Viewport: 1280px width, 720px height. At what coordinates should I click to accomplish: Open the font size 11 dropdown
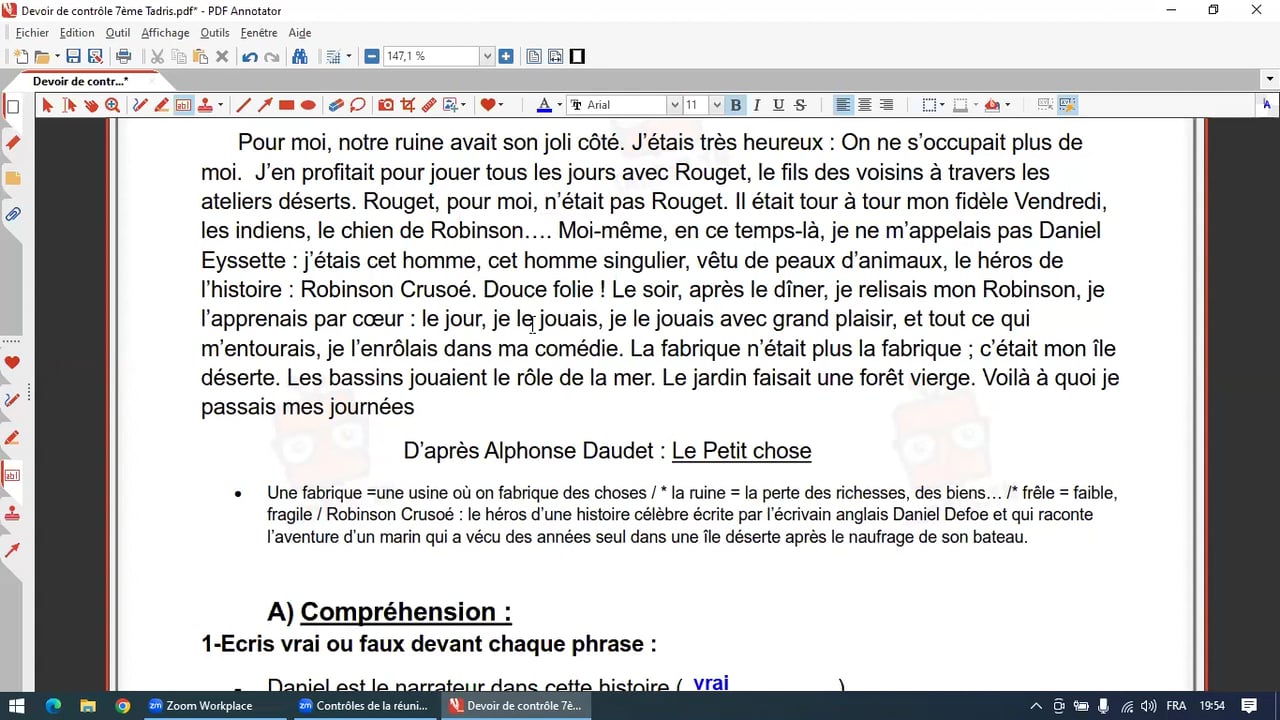point(716,105)
